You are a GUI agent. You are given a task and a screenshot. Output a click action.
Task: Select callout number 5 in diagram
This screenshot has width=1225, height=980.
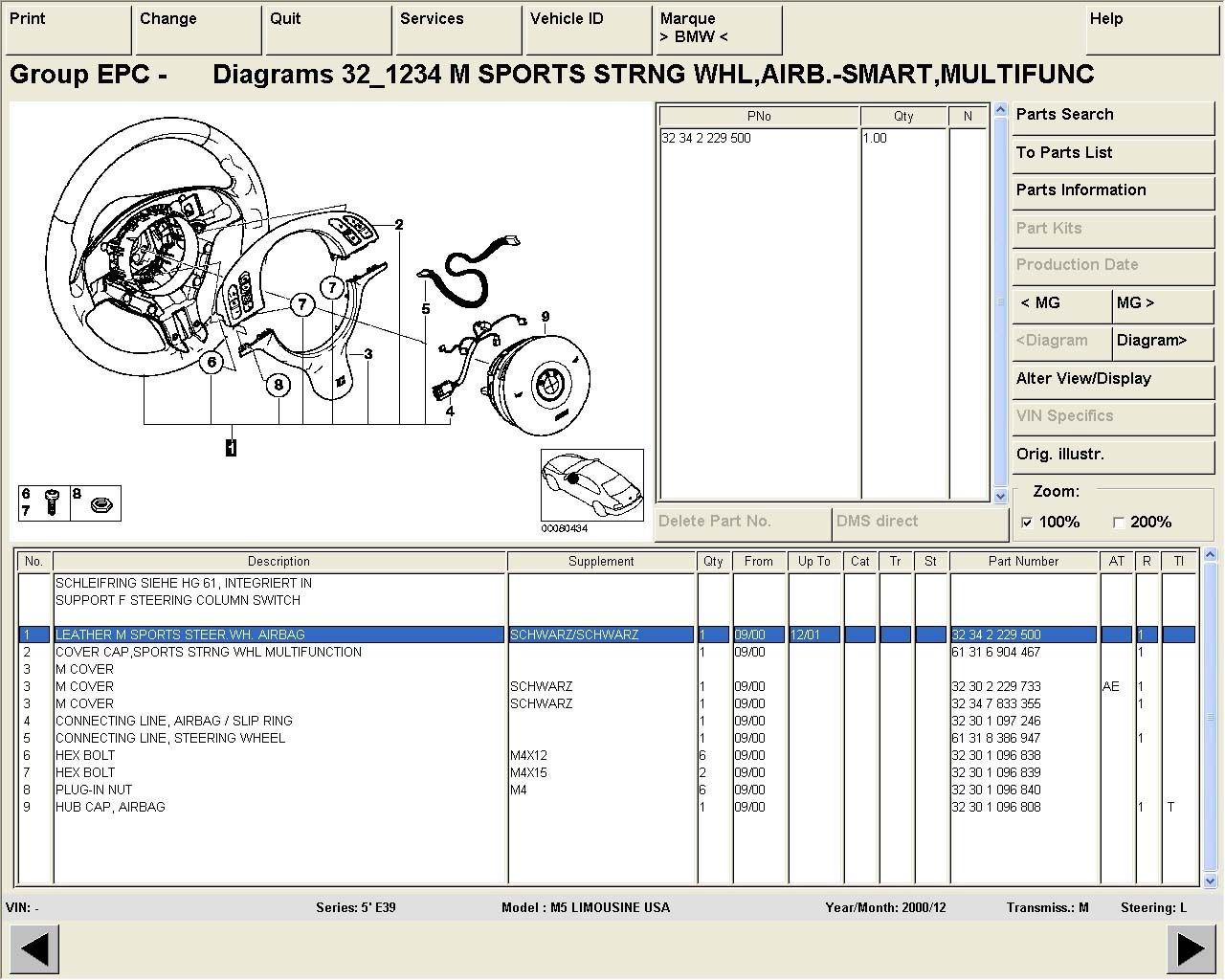(x=426, y=308)
